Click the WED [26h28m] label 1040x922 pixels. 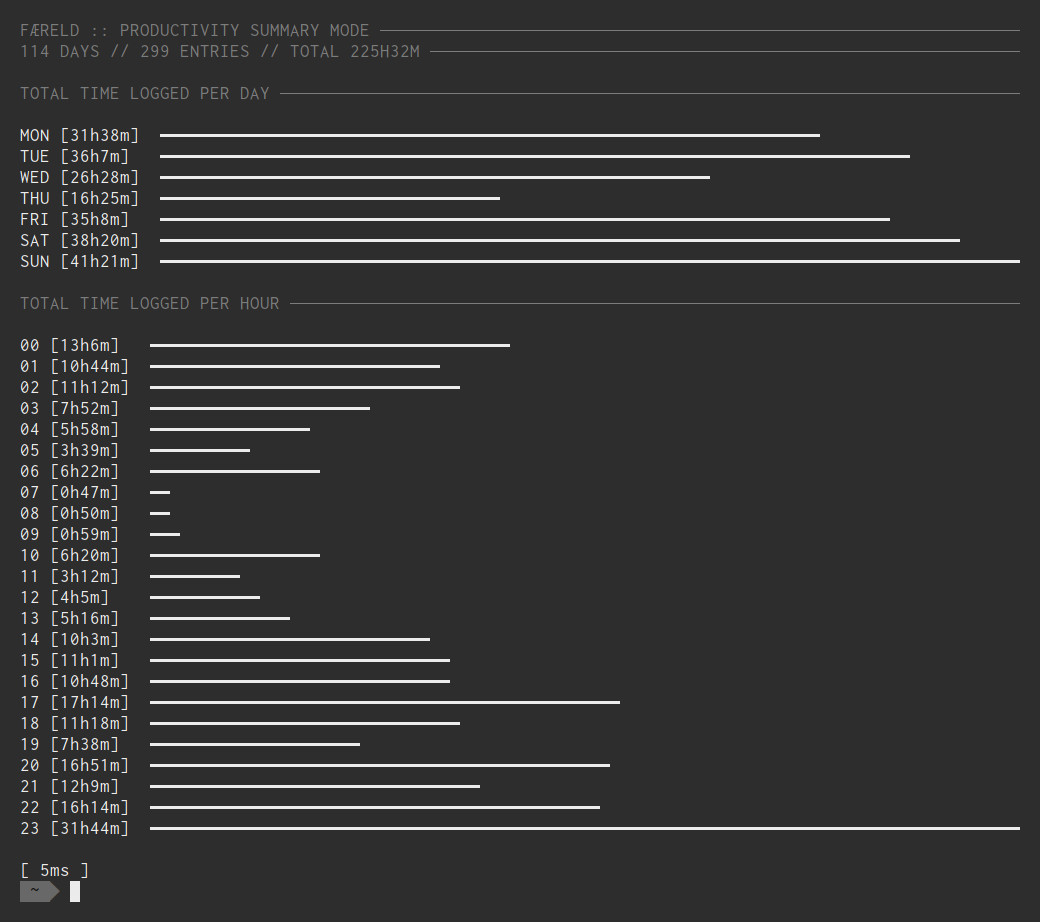(x=80, y=178)
